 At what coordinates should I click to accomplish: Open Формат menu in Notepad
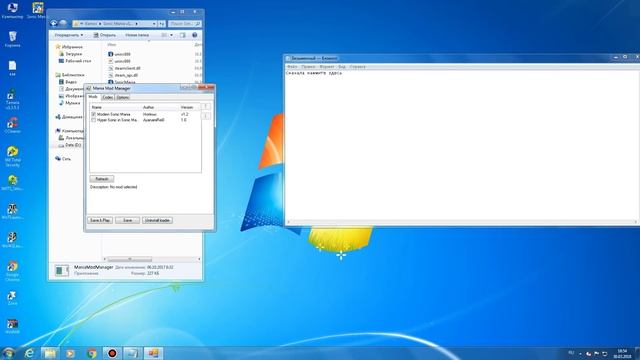pyautogui.click(x=327, y=67)
